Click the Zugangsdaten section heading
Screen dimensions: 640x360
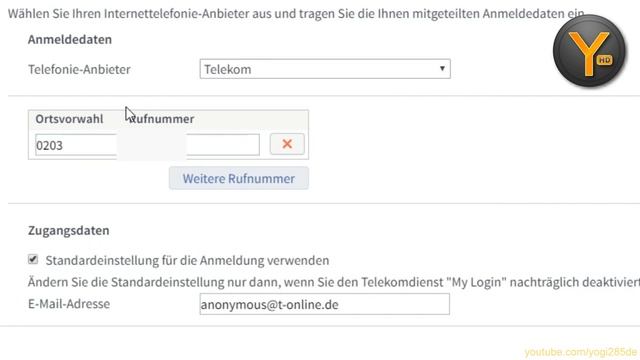(x=69, y=231)
